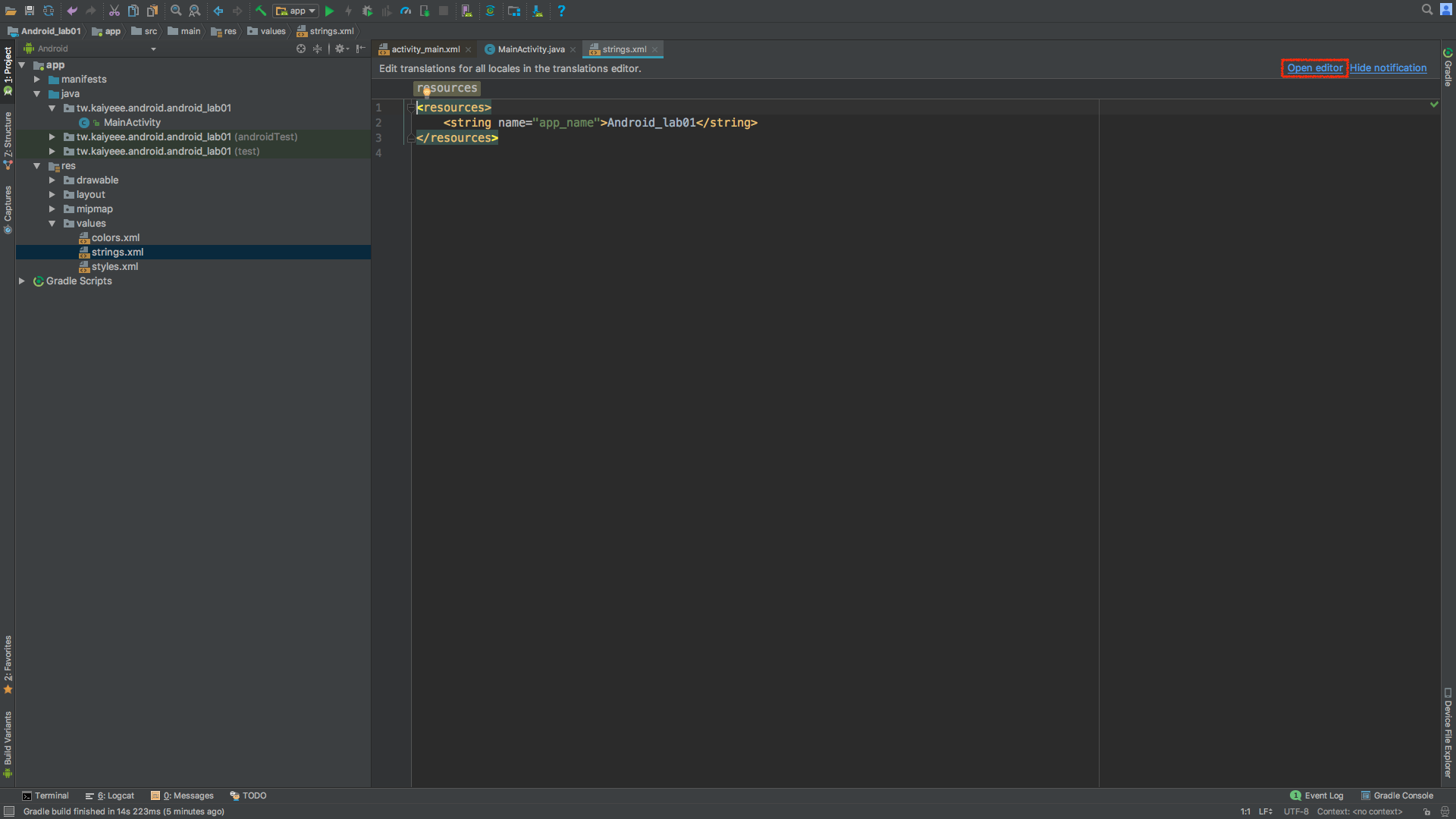
Task: Click the Open folder toolbar icon
Action: coord(11,11)
